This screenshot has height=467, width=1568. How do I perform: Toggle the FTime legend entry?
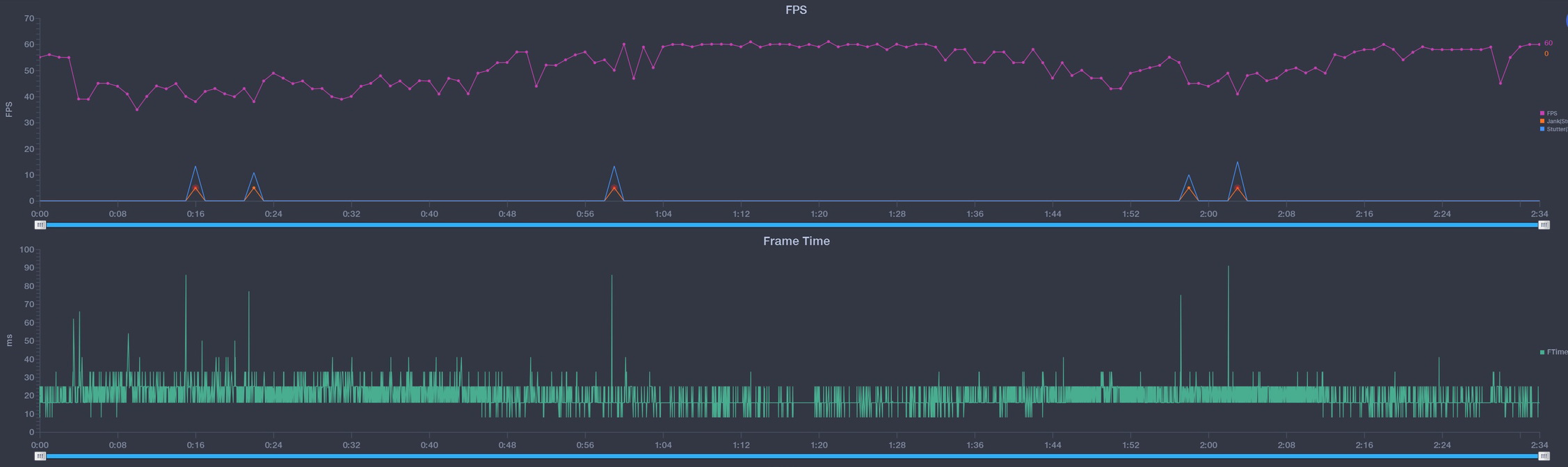pos(1553,352)
